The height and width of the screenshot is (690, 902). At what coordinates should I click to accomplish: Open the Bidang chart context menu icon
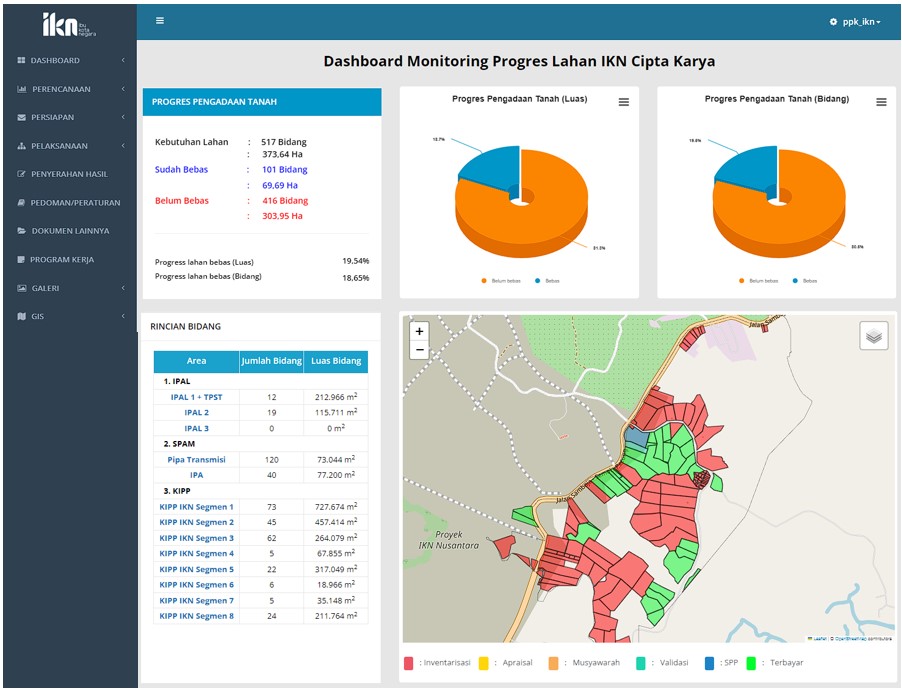click(x=881, y=102)
